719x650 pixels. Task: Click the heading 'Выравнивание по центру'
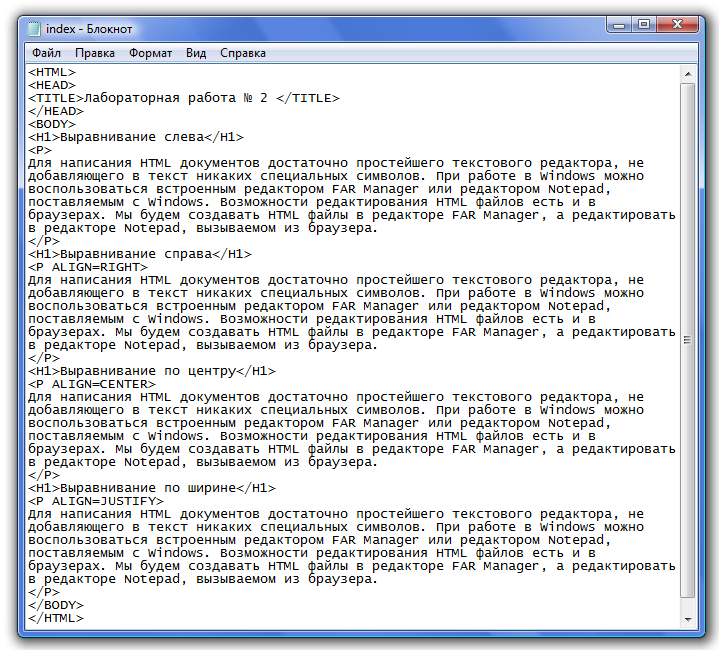click(x=152, y=371)
